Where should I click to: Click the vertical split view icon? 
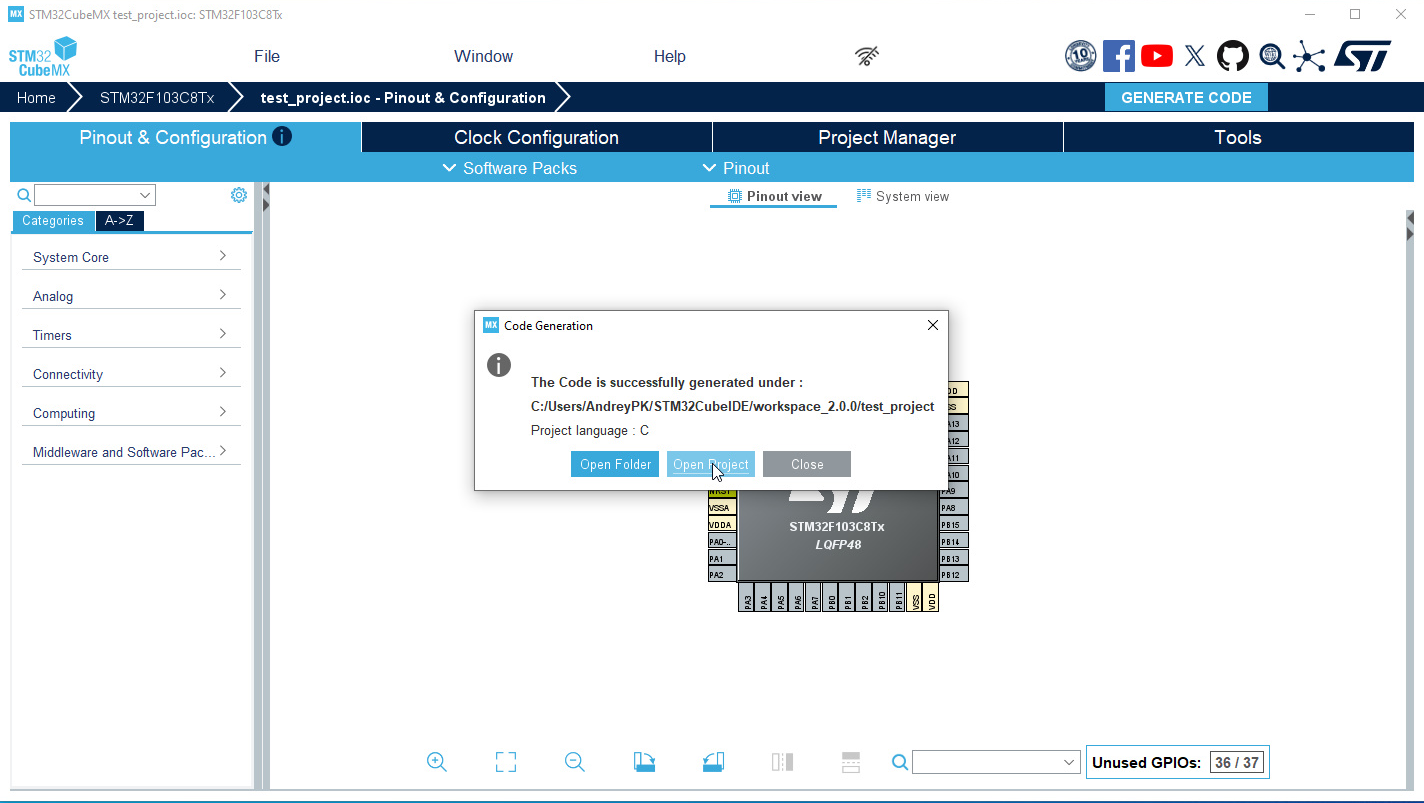pos(782,762)
